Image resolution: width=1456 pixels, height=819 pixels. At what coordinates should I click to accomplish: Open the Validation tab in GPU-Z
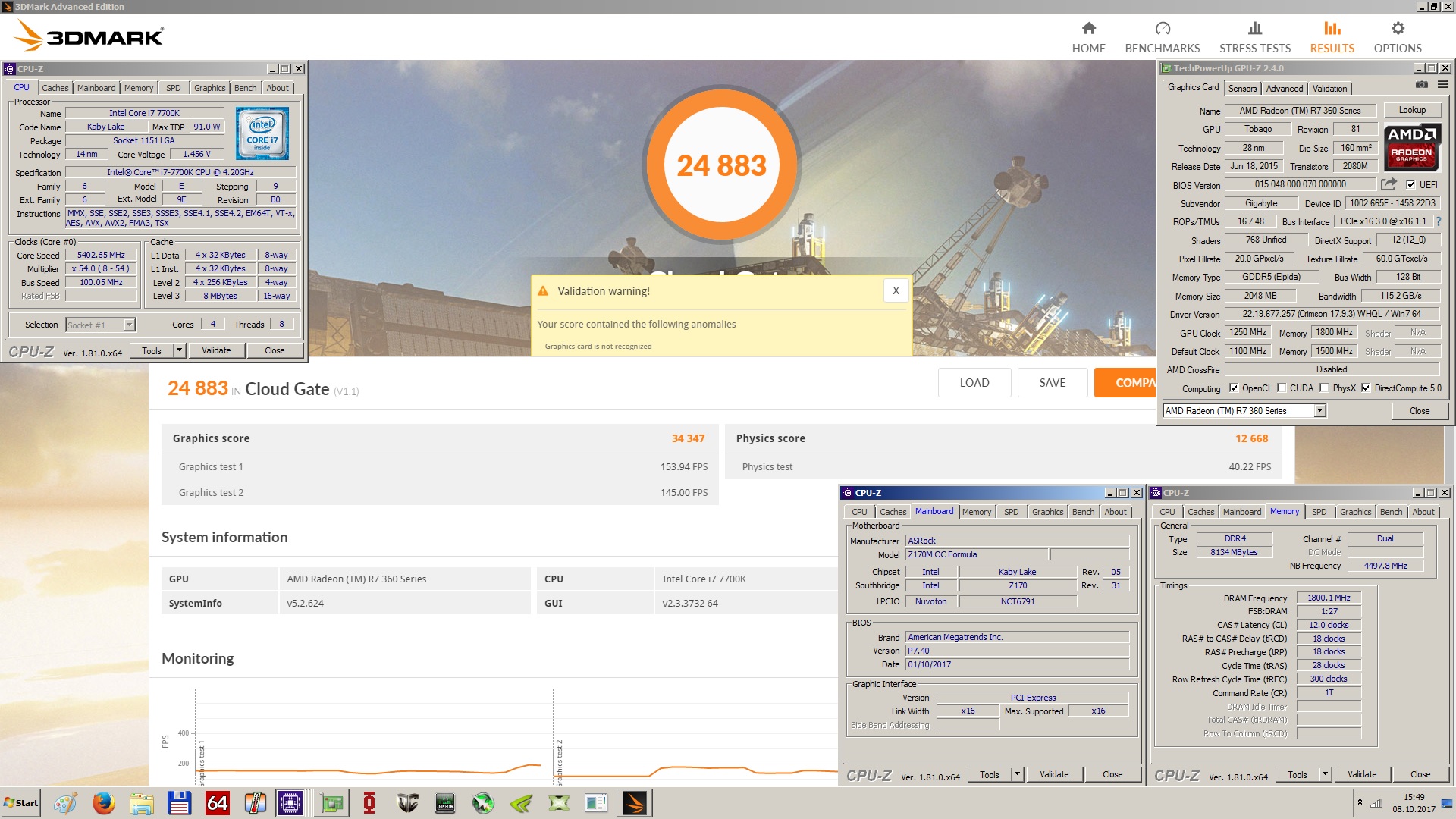tap(1329, 89)
